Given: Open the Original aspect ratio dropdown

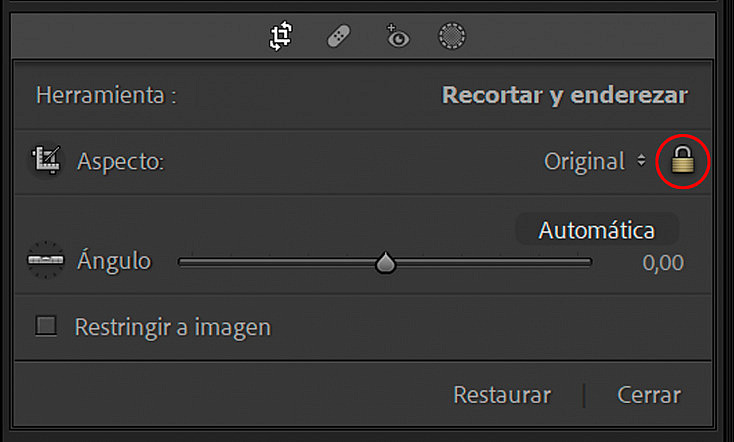Looking at the screenshot, I should click(x=595, y=162).
